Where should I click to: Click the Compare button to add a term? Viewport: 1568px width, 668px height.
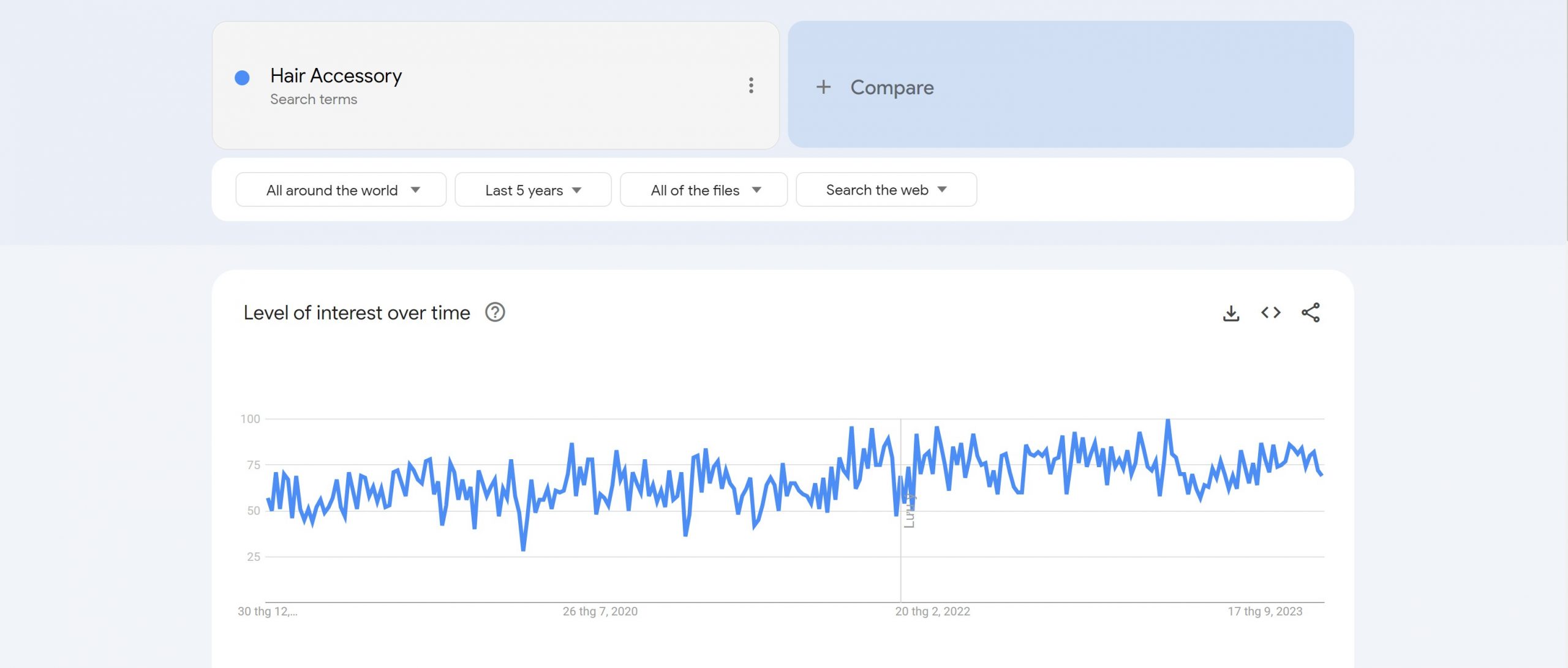tap(891, 88)
